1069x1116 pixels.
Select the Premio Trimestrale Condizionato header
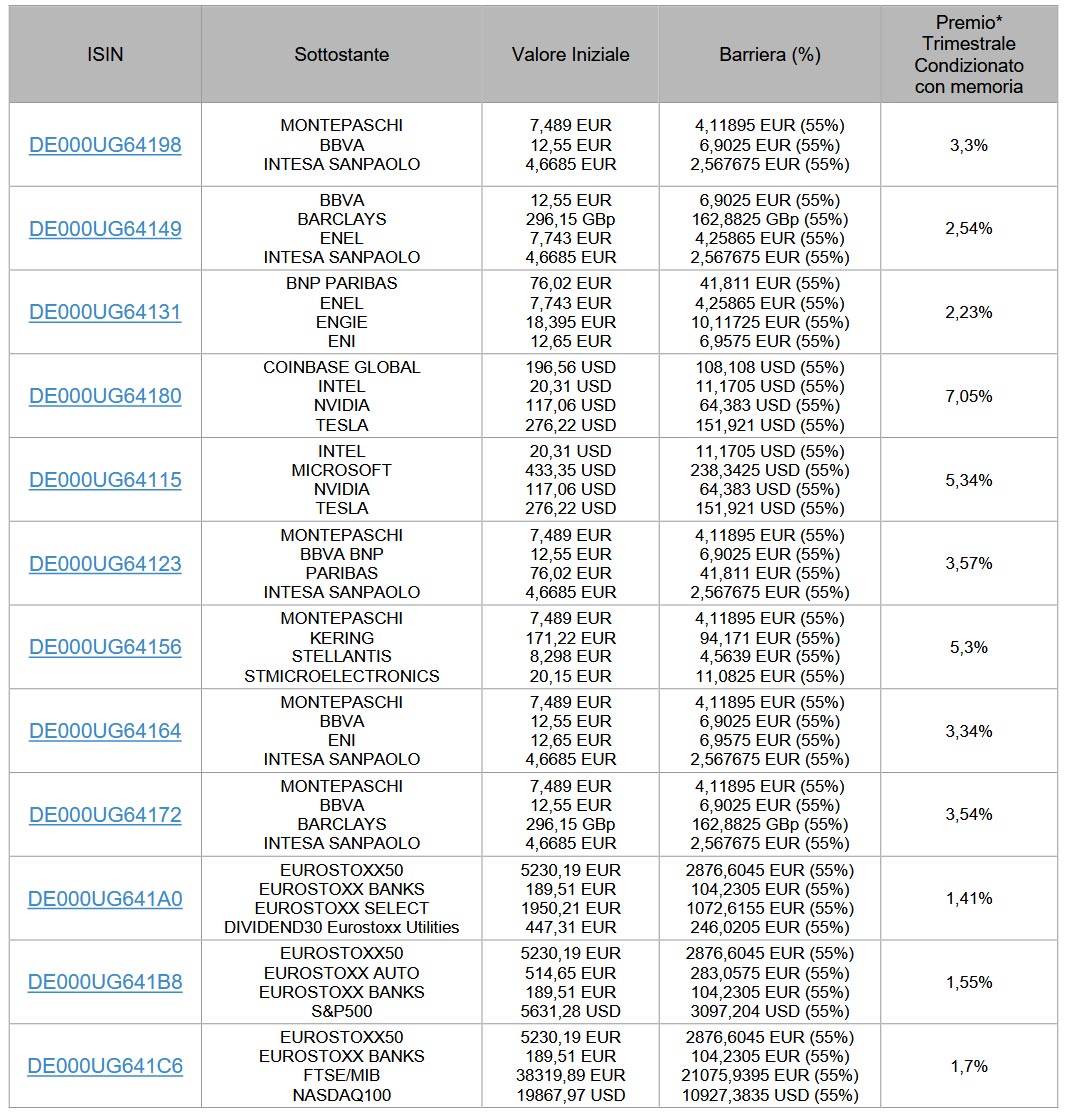coord(968,55)
